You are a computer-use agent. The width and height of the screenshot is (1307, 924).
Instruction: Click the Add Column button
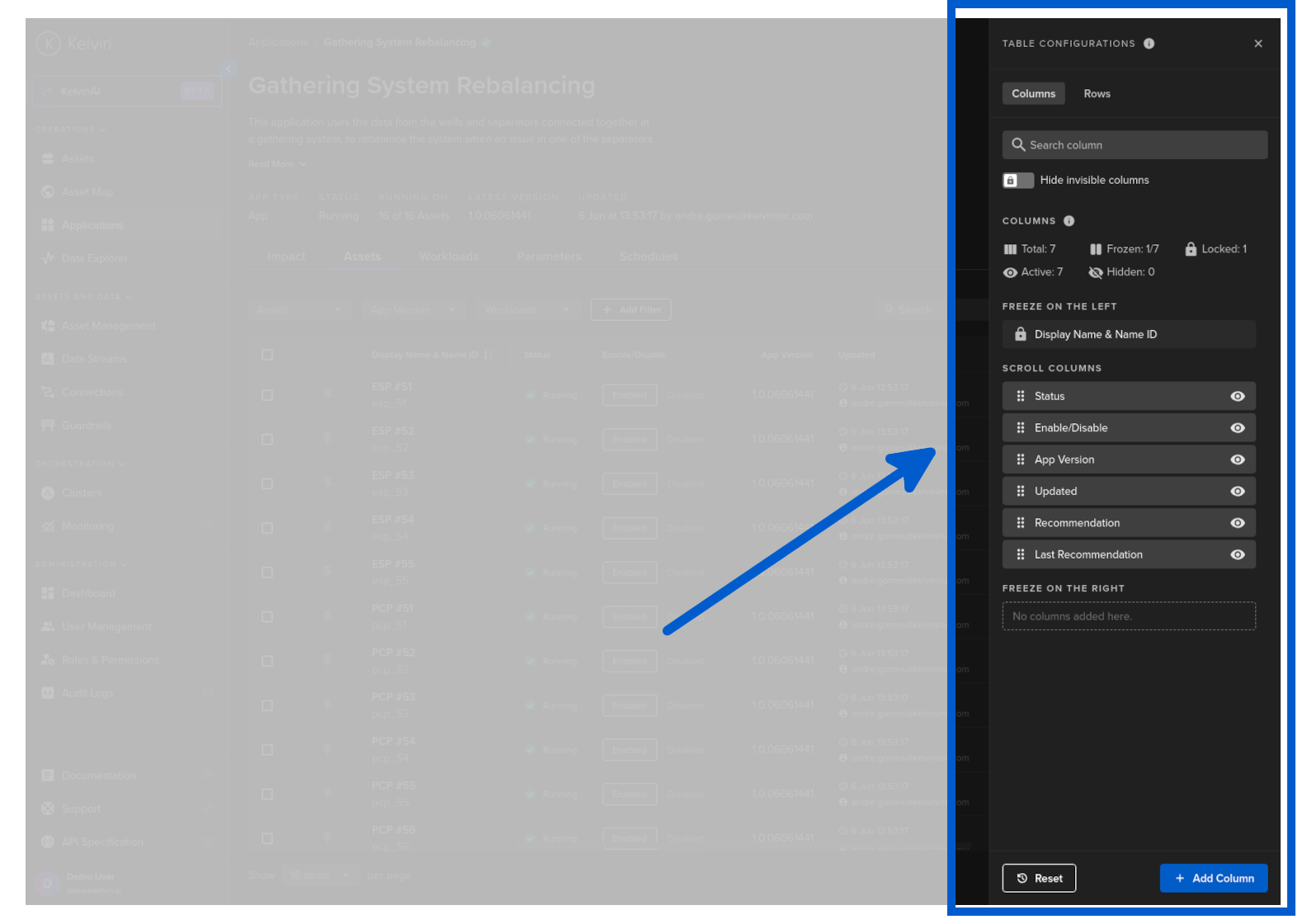coord(1213,879)
